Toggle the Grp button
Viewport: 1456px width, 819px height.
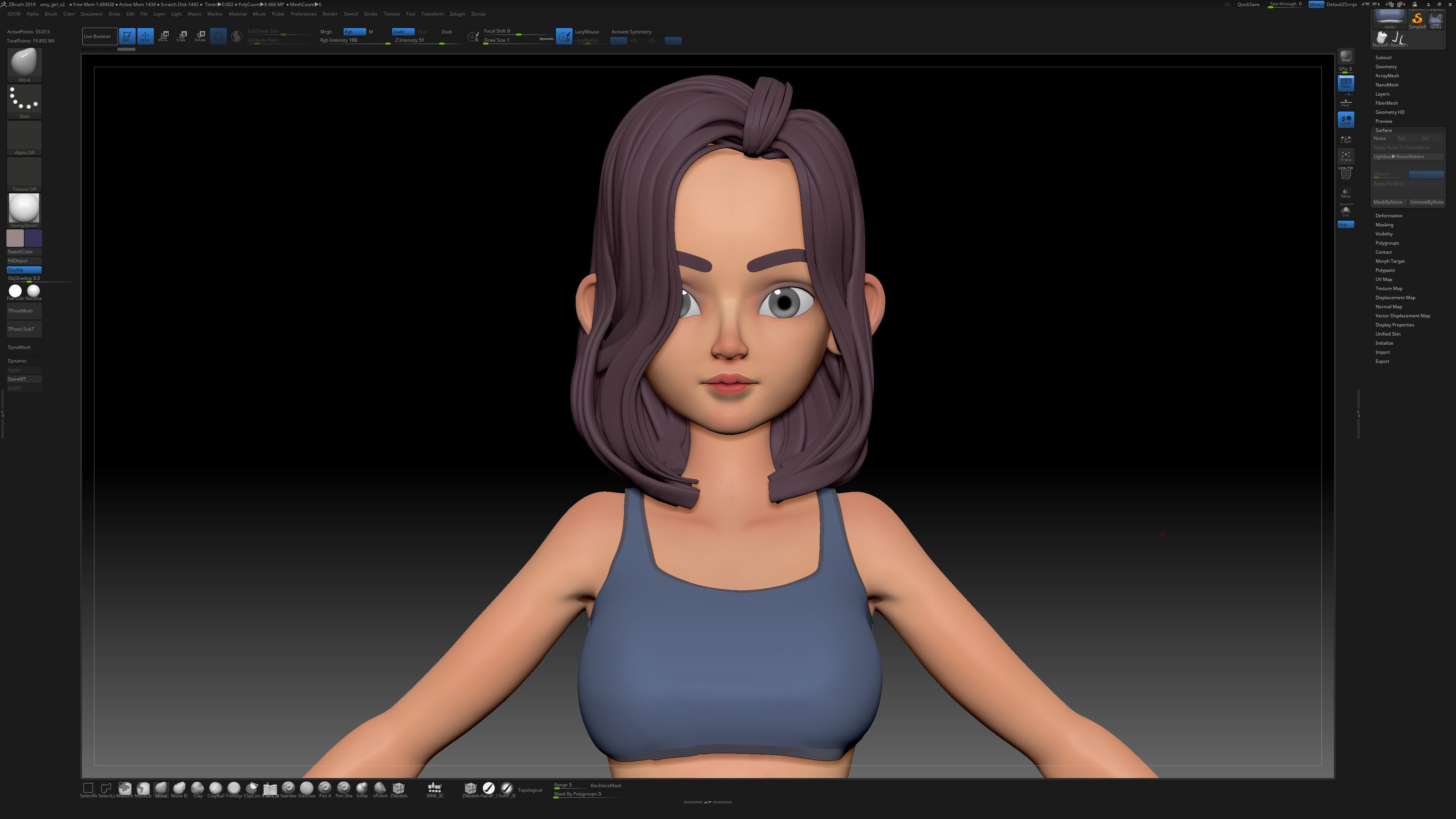pos(1345,224)
